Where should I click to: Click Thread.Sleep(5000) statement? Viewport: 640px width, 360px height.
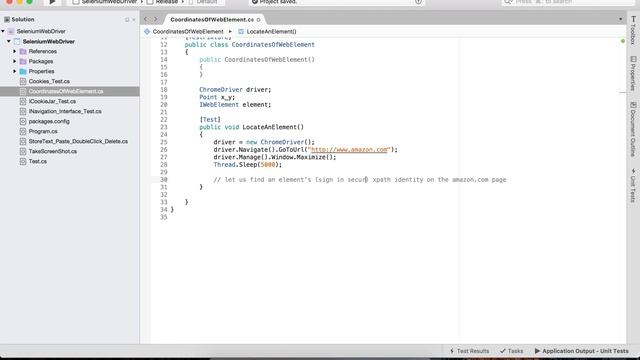(248, 164)
